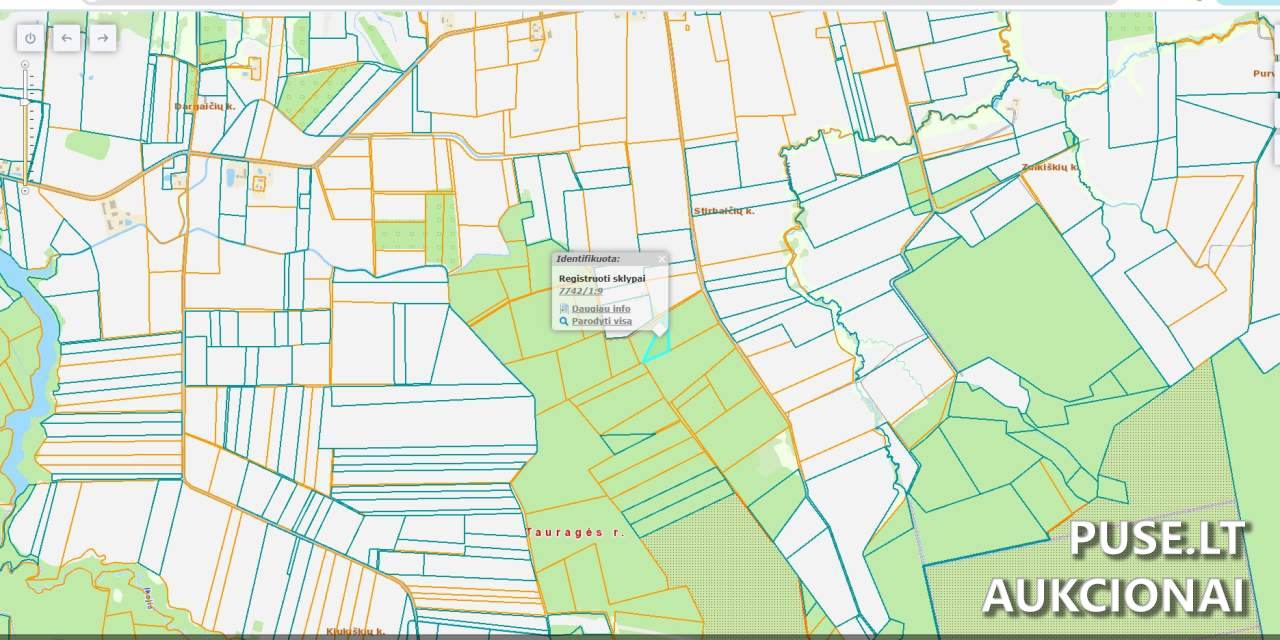Go to previous map extent with back arrow

pos(67,38)
